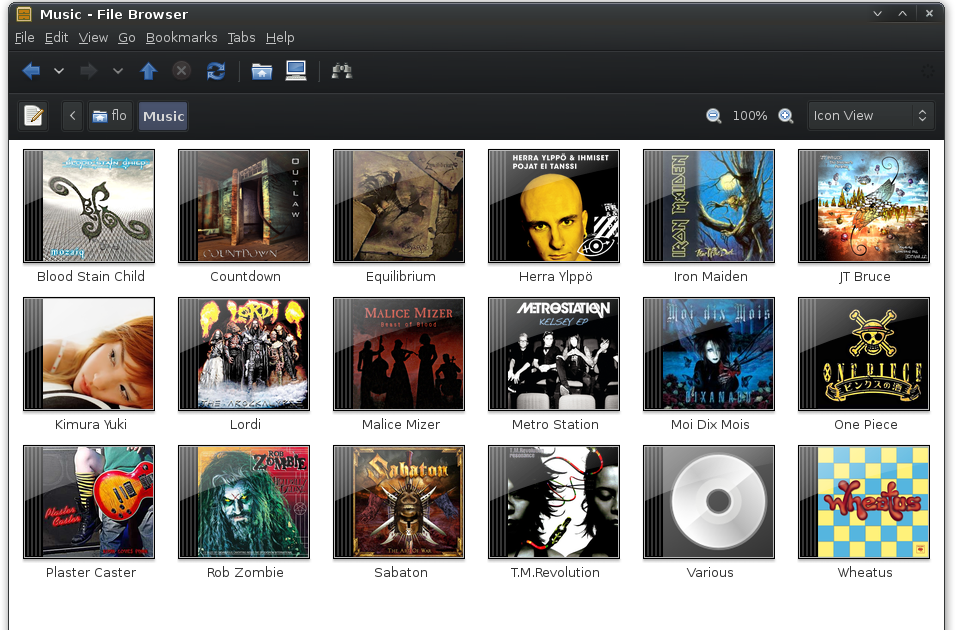The width and height of the screenshot is (955, 630).
Task: Click the "Various" folder name
Action: tap(710, 573)
